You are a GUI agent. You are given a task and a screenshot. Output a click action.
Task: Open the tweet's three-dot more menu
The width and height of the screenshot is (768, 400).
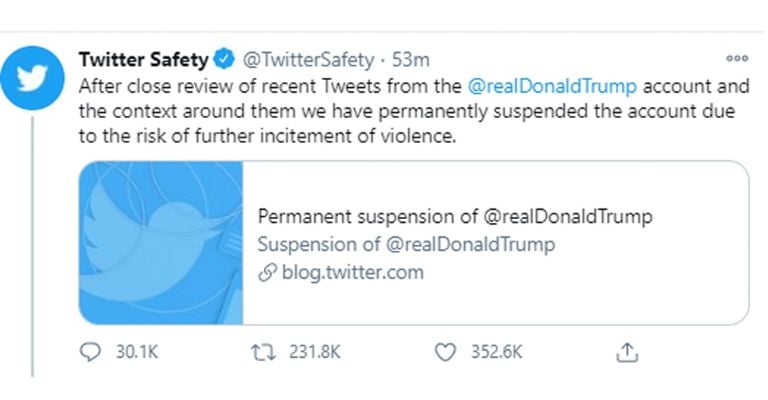tap(736, 59)
